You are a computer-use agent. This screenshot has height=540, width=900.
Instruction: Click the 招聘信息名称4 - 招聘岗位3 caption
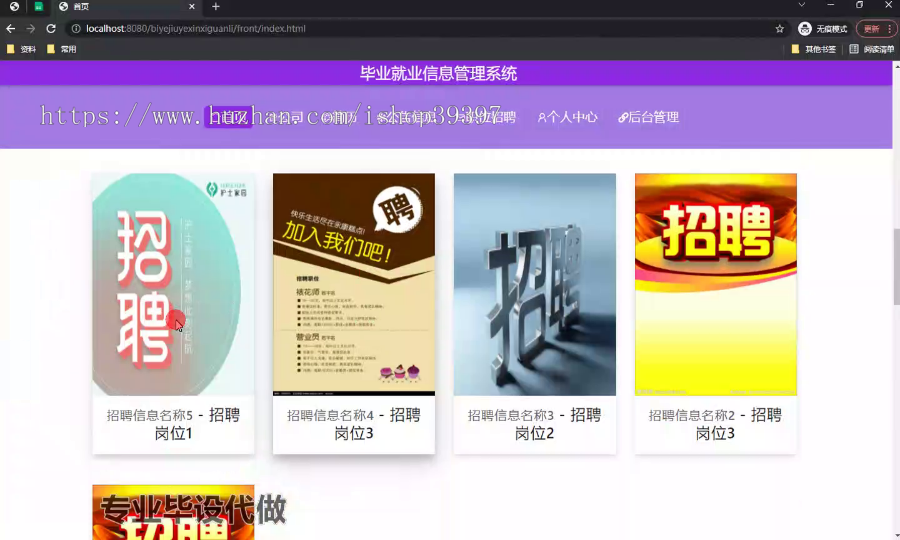(x=354, y=424)
